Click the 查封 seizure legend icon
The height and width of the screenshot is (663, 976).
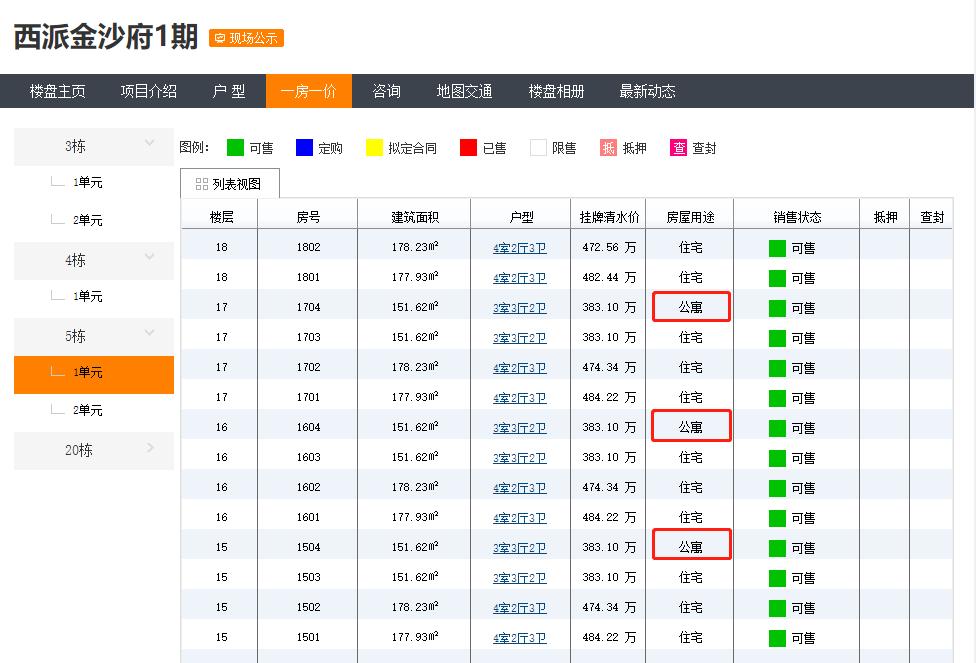[x=679, y=148]
